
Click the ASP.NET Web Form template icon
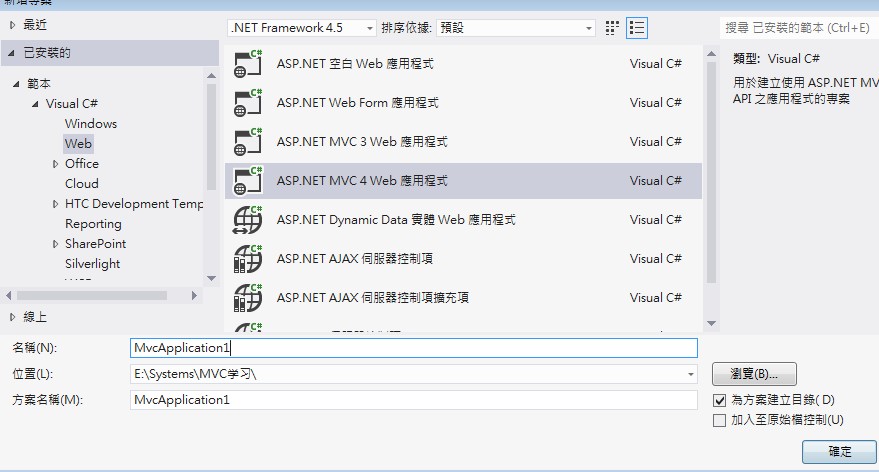point(248,103)
